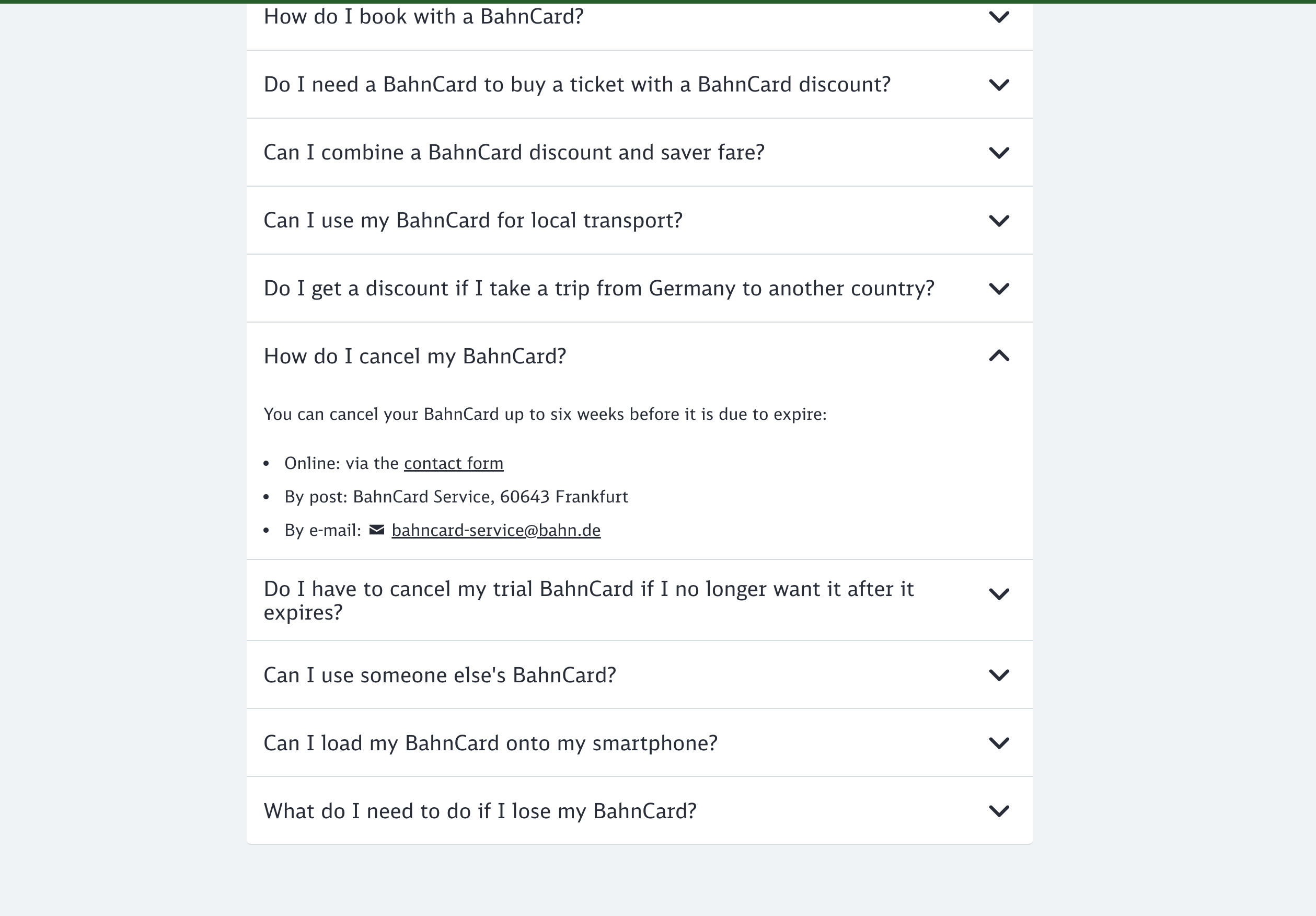Collapse the "How do I cancel my BahnCard?" arrow

click(x=998, y=356)
